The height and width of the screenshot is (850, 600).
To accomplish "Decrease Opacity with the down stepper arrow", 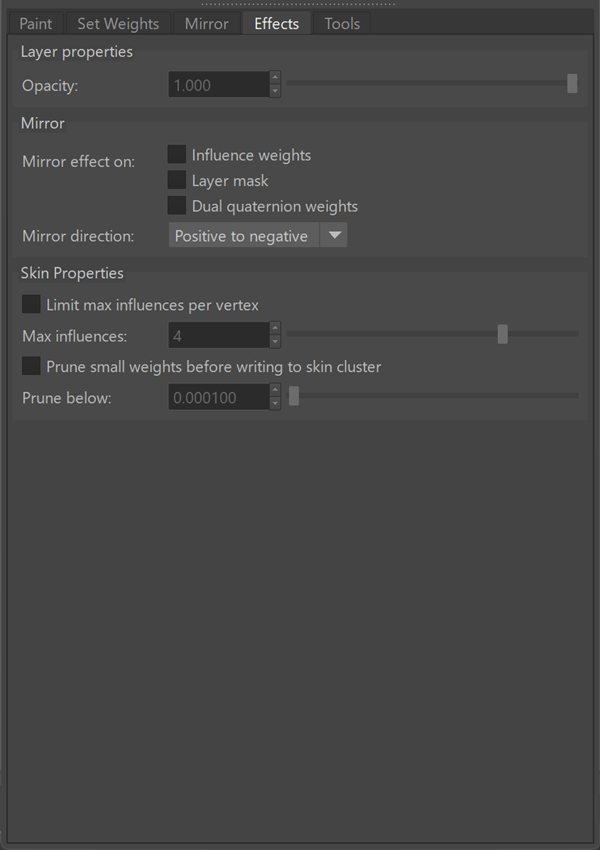I will [275, 91].
